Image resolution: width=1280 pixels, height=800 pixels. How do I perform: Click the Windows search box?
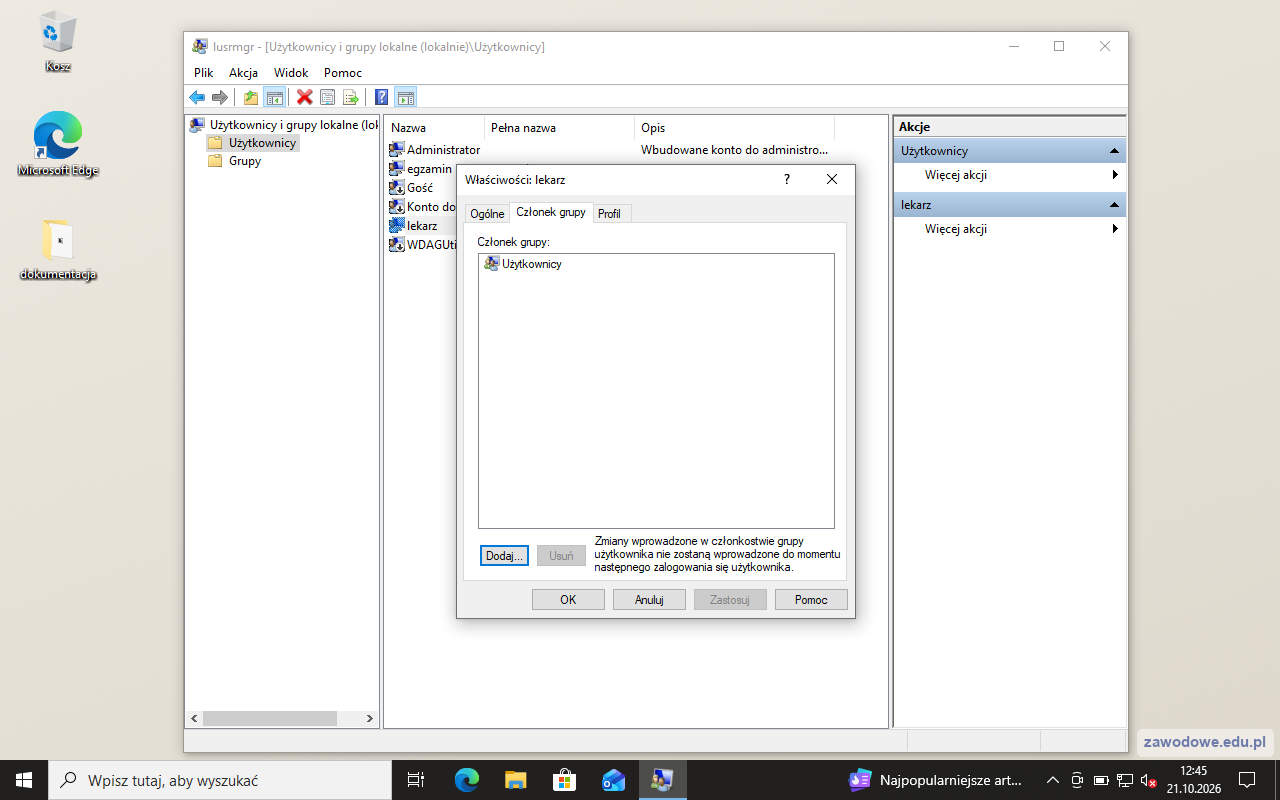(x=220, y=780)
